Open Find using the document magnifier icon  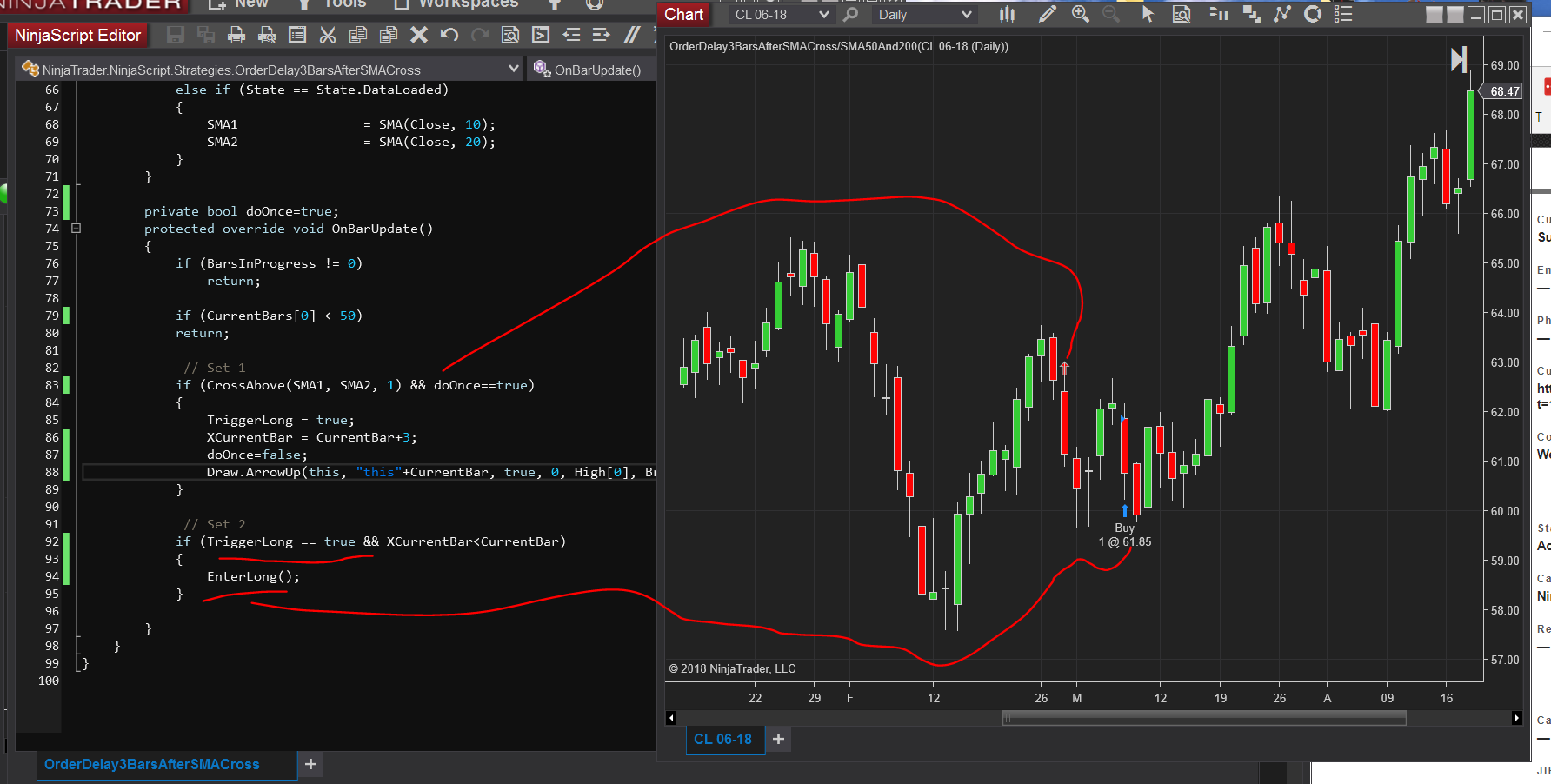click(510, 35)
